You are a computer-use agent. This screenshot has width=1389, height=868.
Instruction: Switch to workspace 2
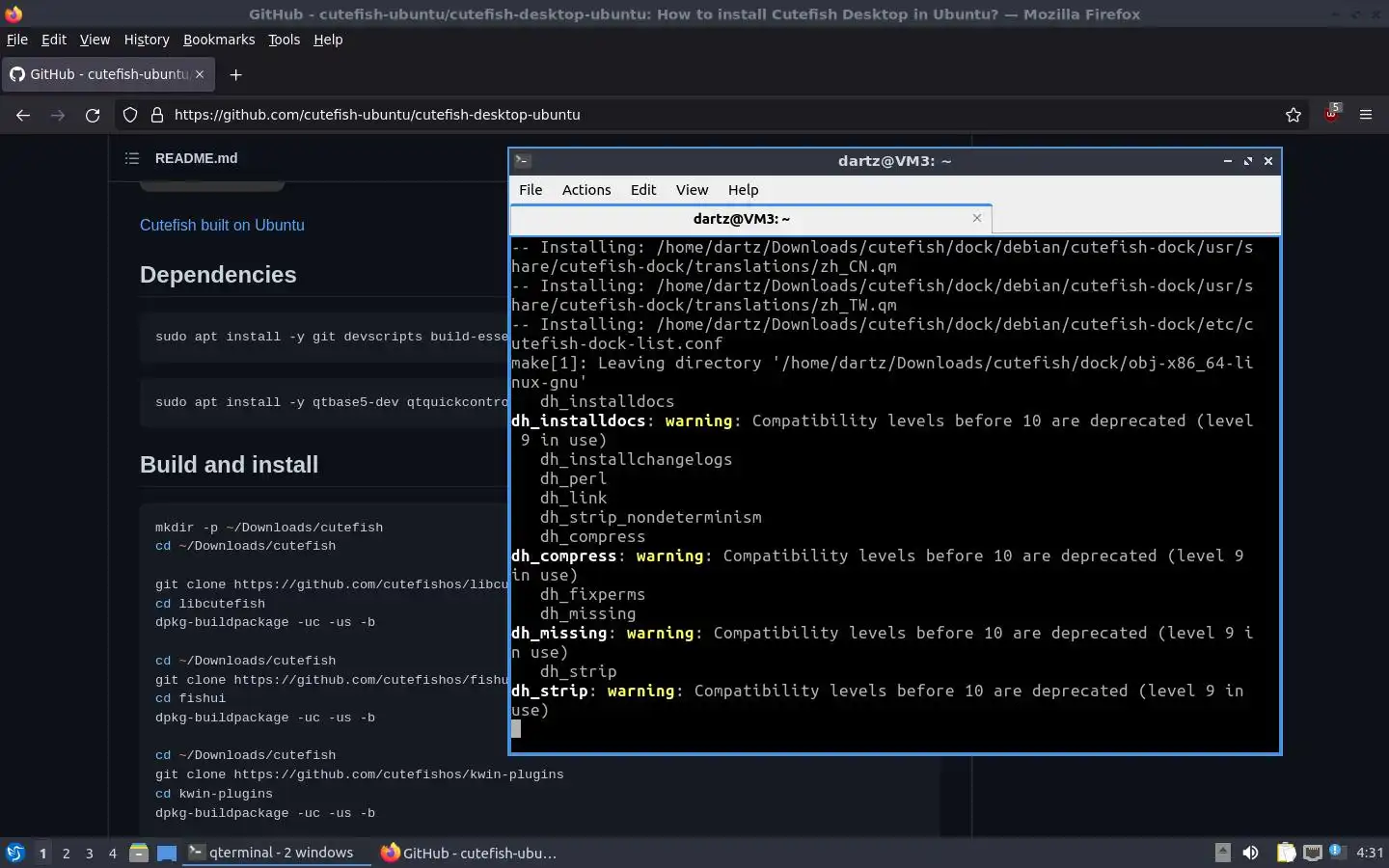point(66,853)
